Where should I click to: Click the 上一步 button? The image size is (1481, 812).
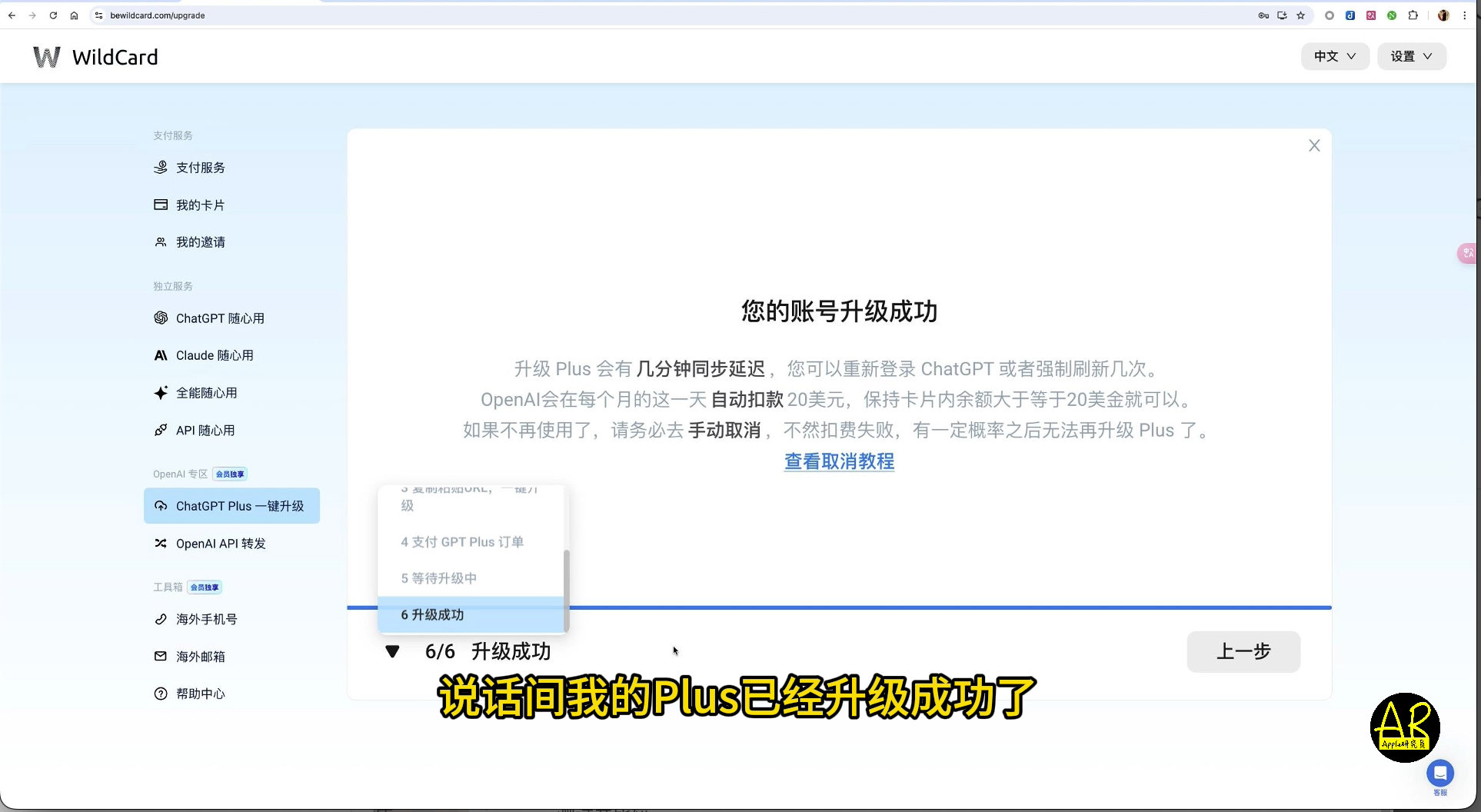point(1243,651)
